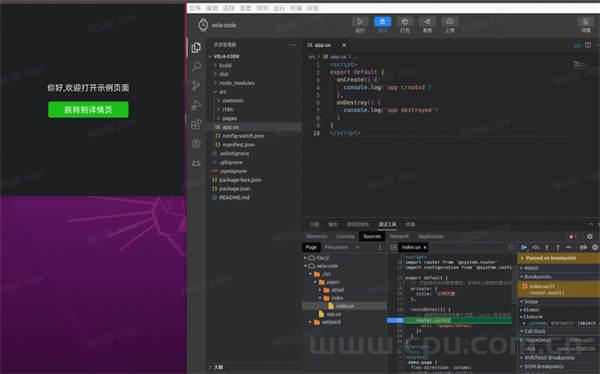
Task: Switch to the Elements devtools tab
Action: pyautogui.click(x=317, y=236)
